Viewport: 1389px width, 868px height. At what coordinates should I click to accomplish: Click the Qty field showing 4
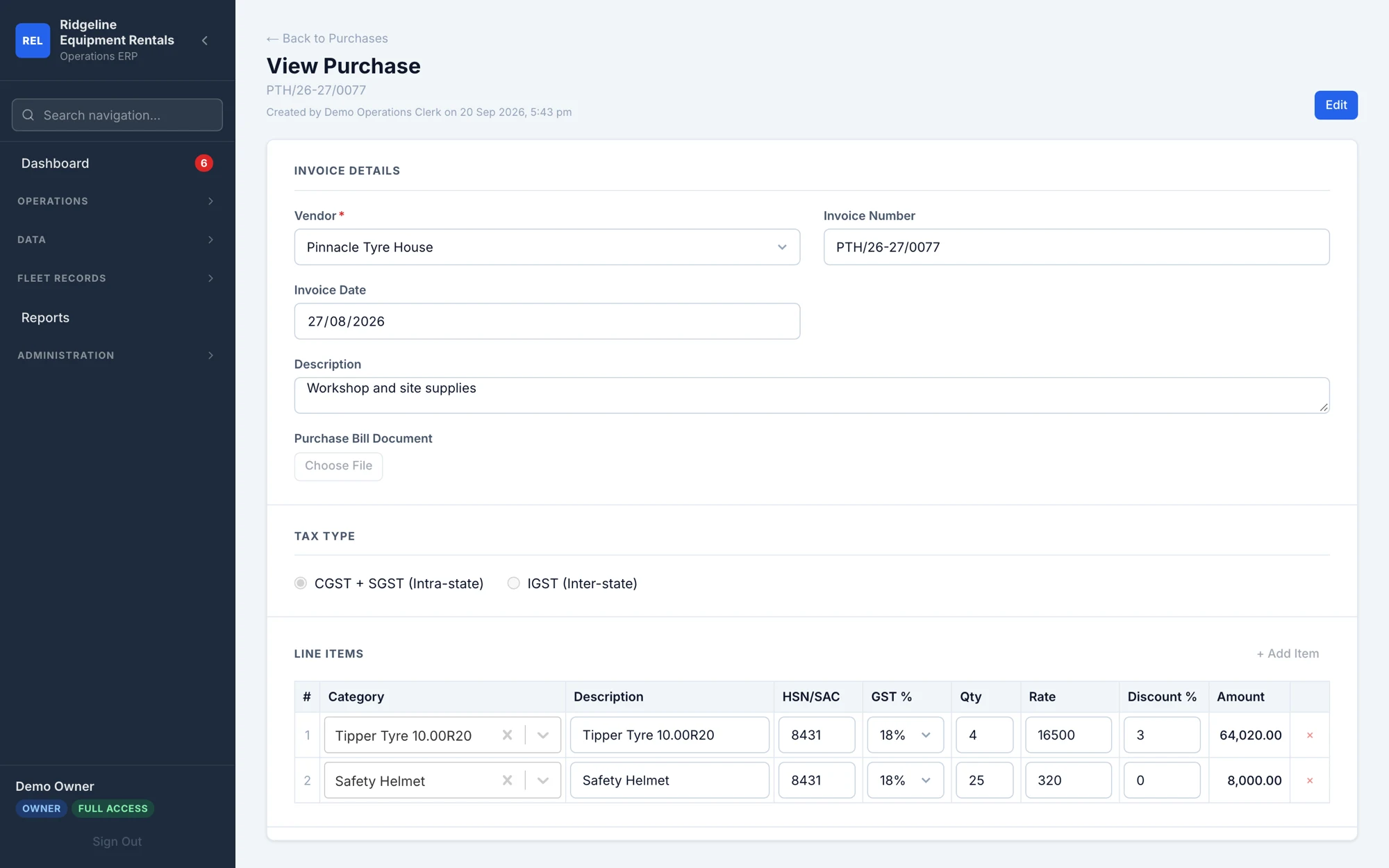point(984,735)
